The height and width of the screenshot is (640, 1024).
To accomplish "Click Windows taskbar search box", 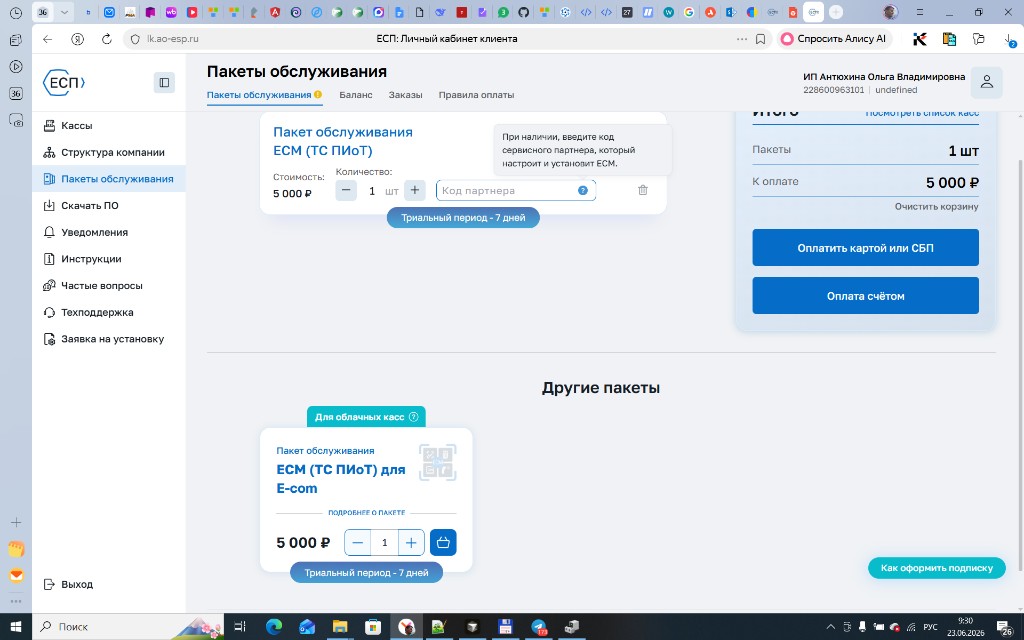I will click(128, 627).
